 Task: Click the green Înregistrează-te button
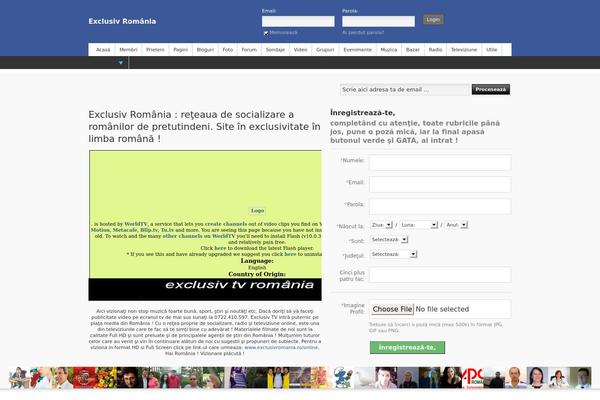[x=407, y=348]
